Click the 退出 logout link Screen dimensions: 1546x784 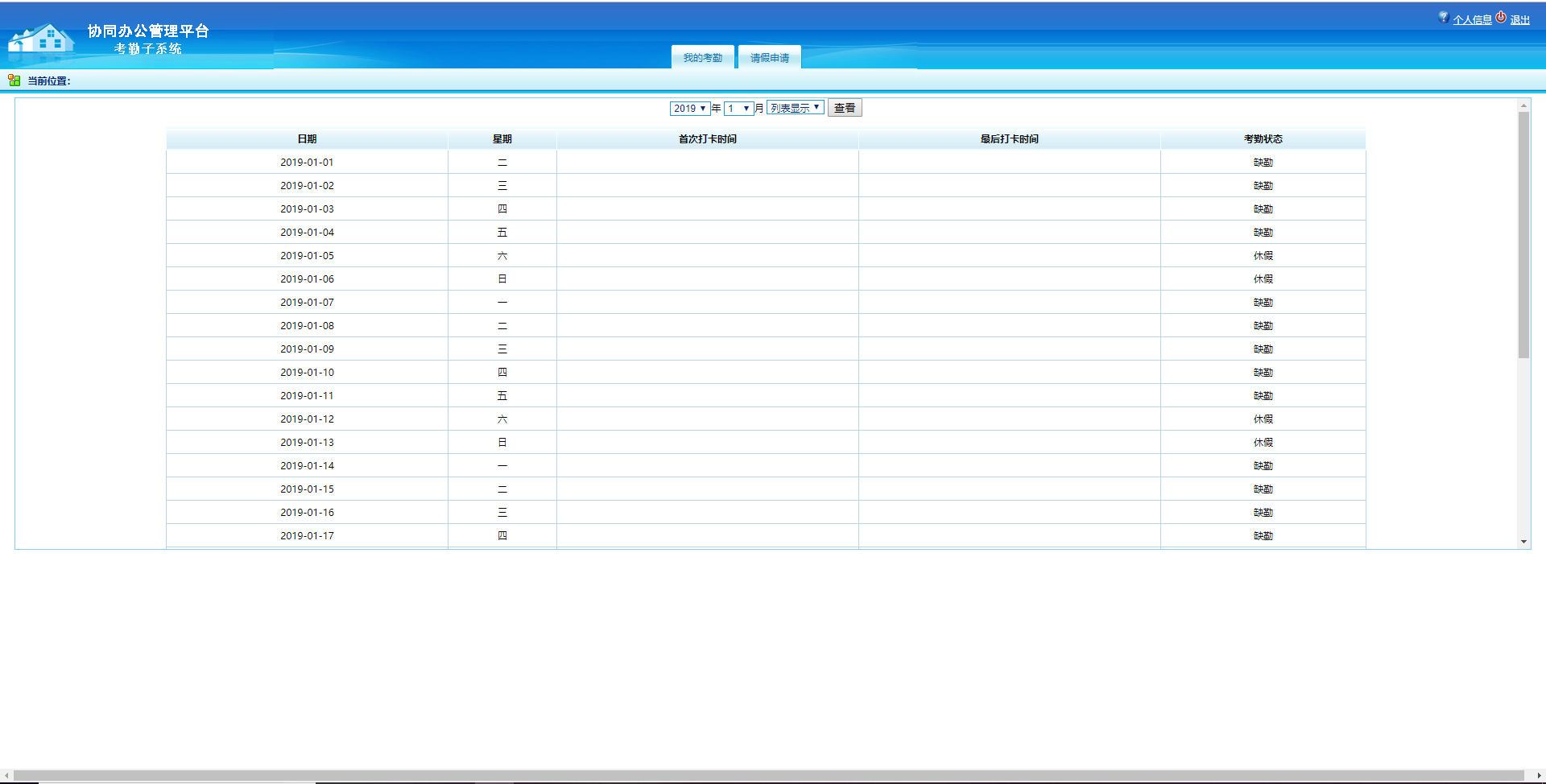click(x=1520, y=20)
